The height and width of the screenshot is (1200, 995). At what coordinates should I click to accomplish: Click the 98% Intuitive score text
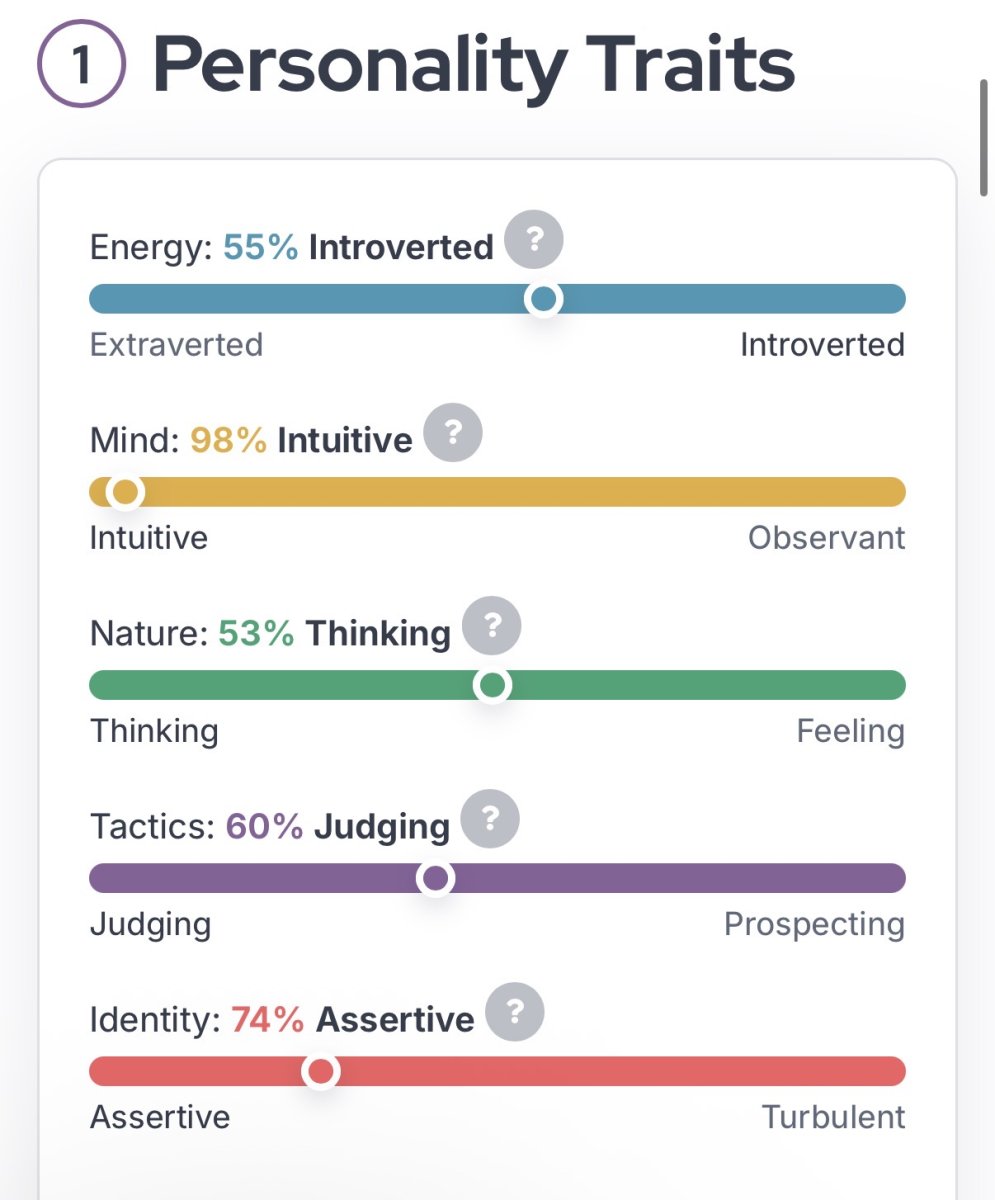coord(301,440)
